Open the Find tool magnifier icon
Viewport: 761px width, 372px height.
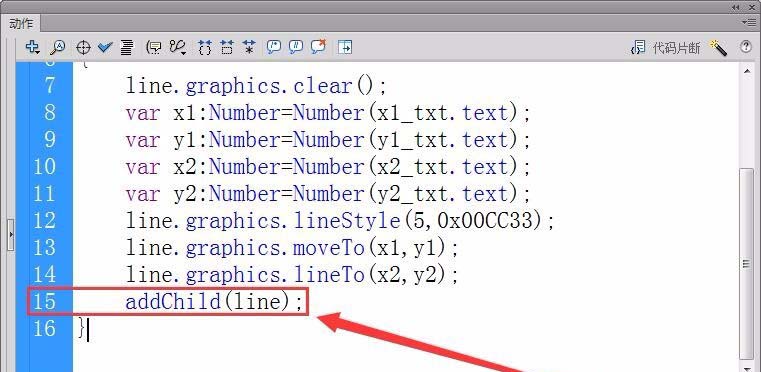coord(57,47)
